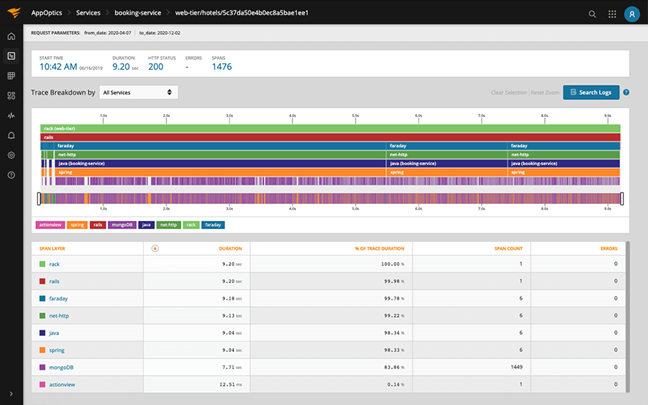Open the user profile avatar
Viewport: 648px width, 405px height.
click(632, 14)
